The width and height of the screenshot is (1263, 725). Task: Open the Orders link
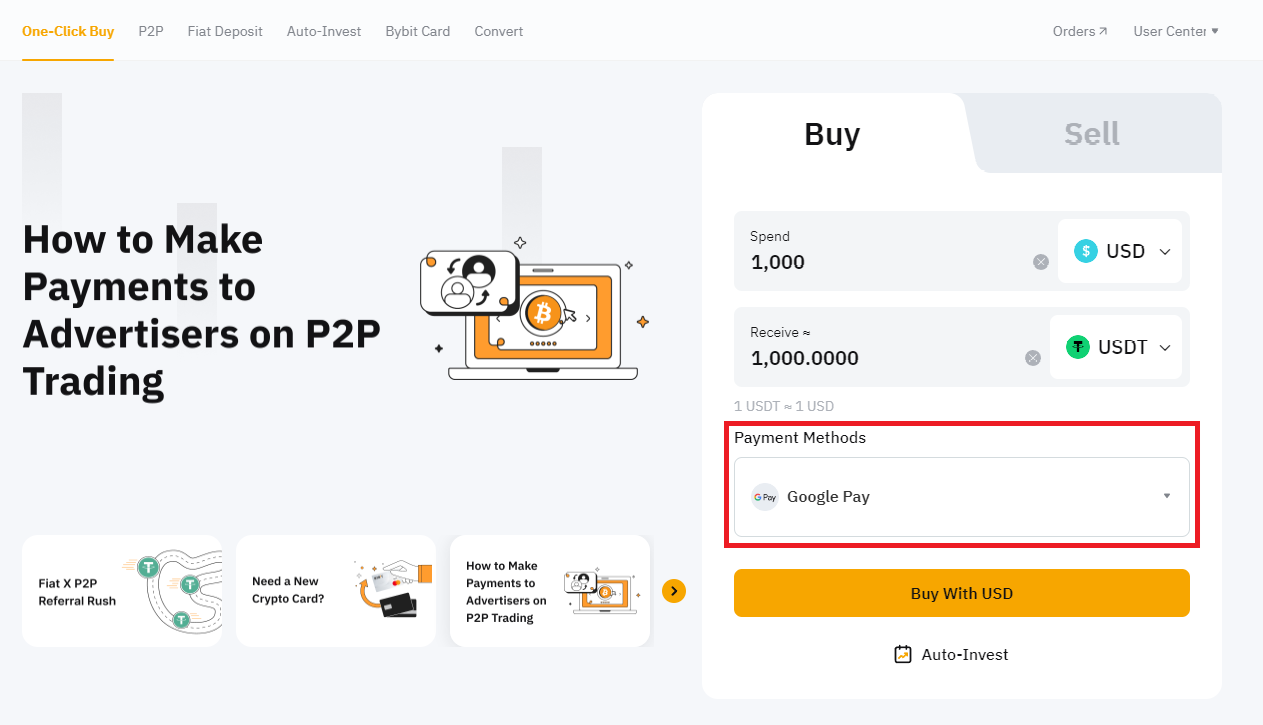[1080, 31]
